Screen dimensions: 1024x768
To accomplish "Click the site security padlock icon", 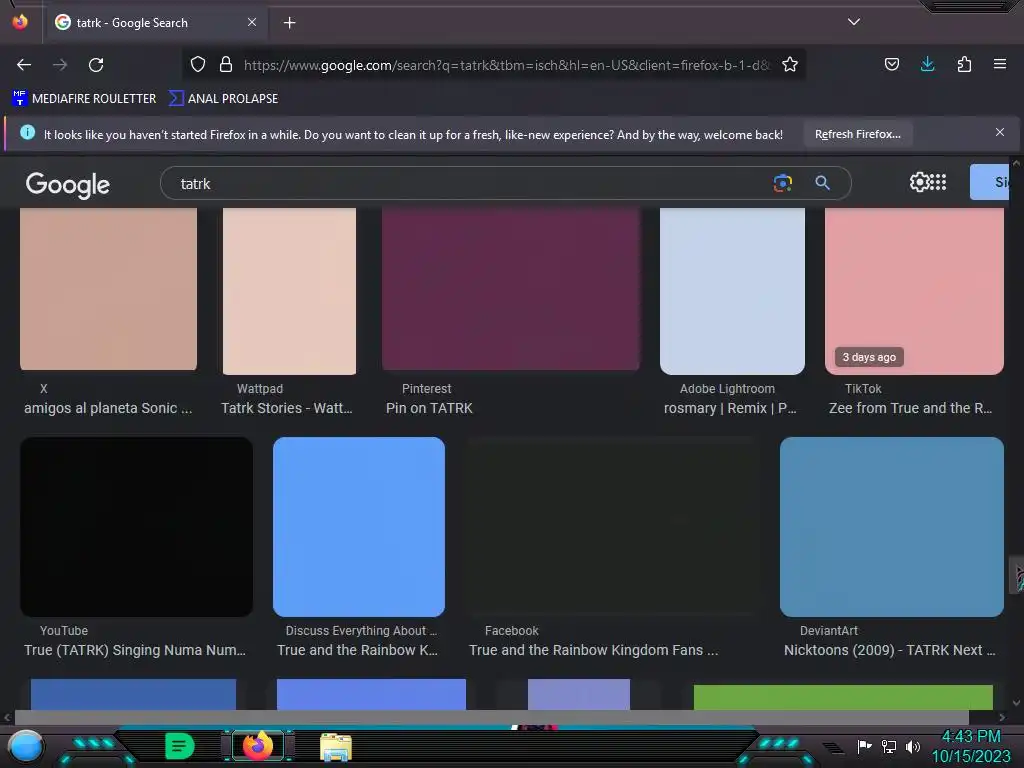I will point(226,64).
